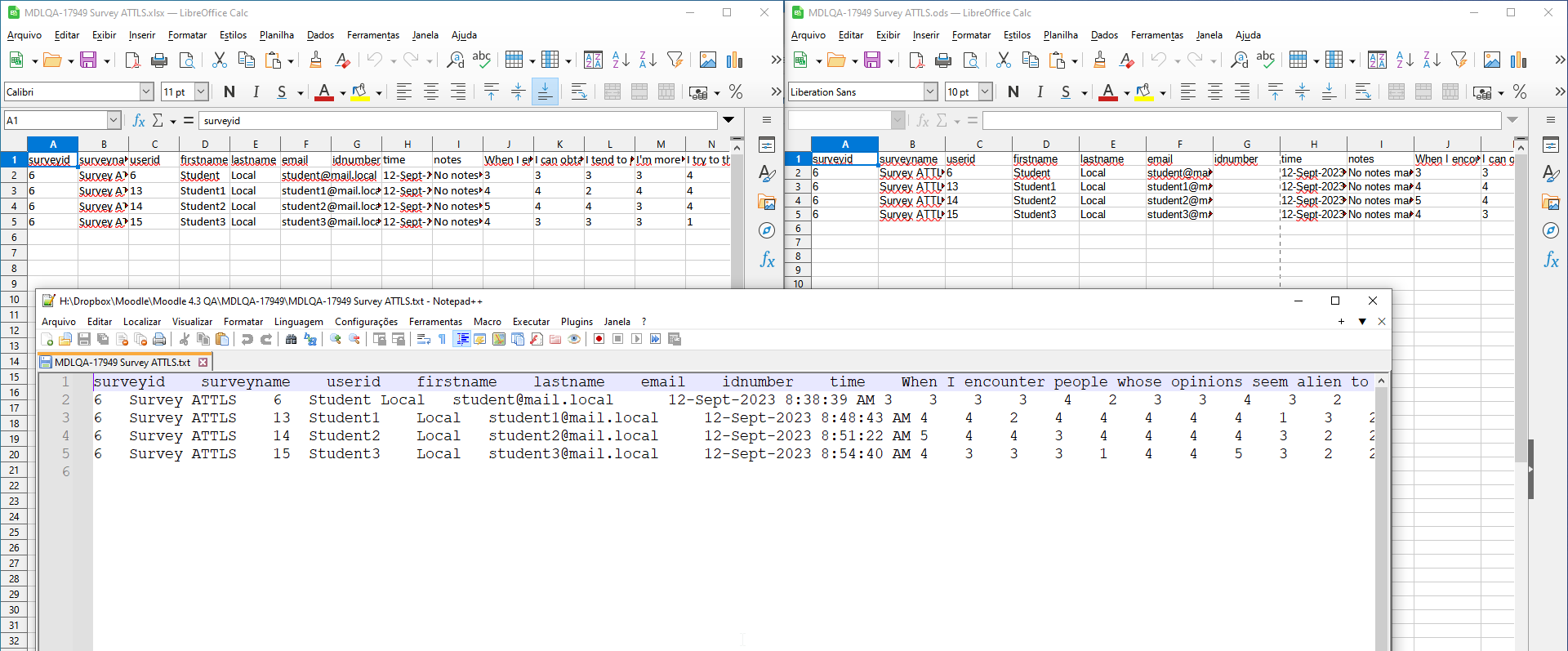Open Liberation Sans font name dropdown

tap(930, 91)
